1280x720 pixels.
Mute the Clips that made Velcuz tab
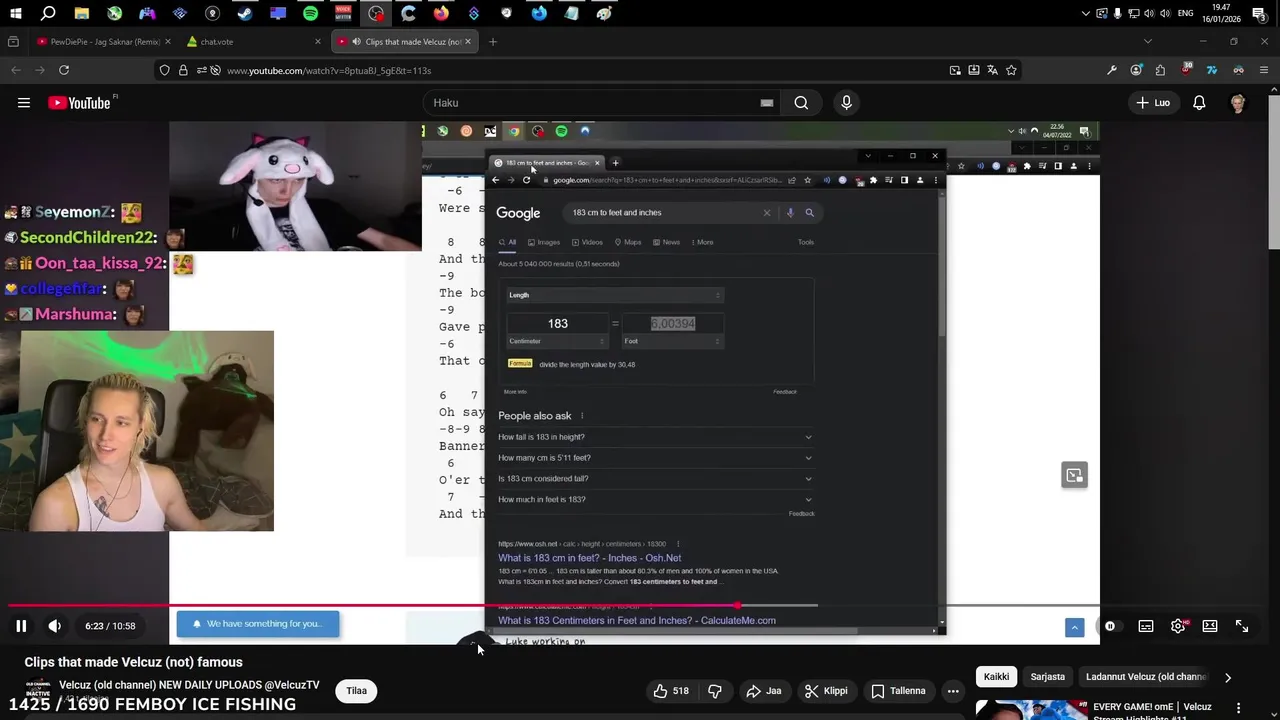[x=357, y=42]
